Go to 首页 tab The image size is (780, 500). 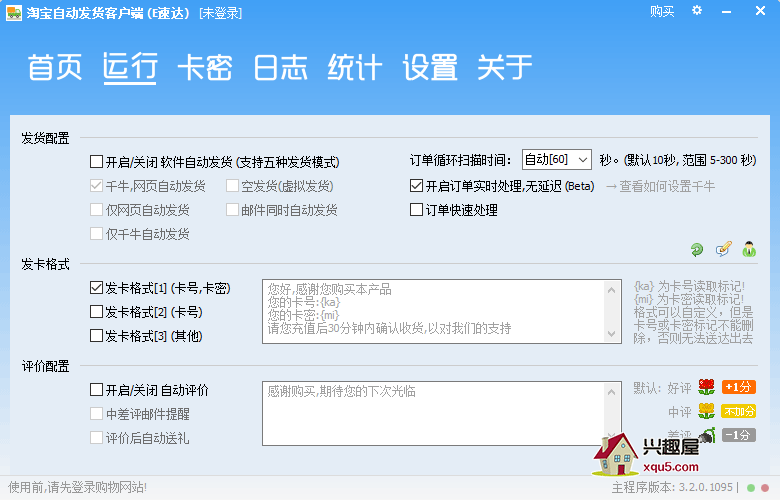point(55,67)
